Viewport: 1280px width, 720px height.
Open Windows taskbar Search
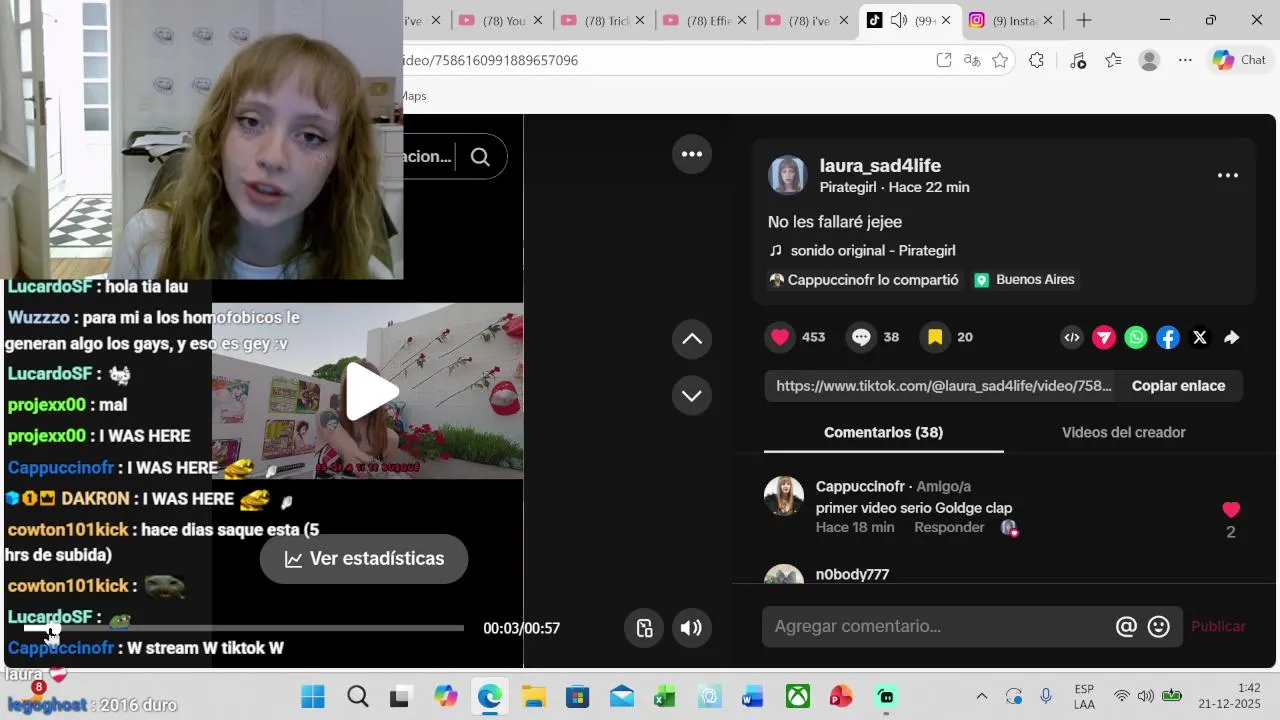(x=357, y=696)
